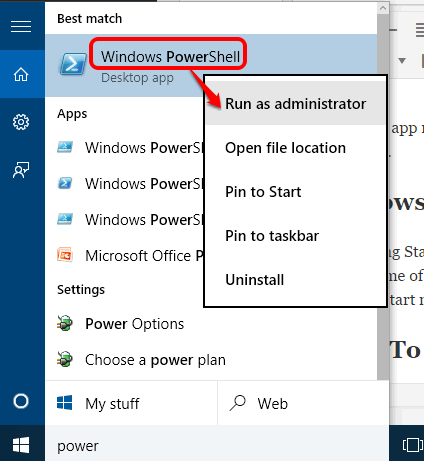Click the Feedback icon in sidebar

coord(21,170)
